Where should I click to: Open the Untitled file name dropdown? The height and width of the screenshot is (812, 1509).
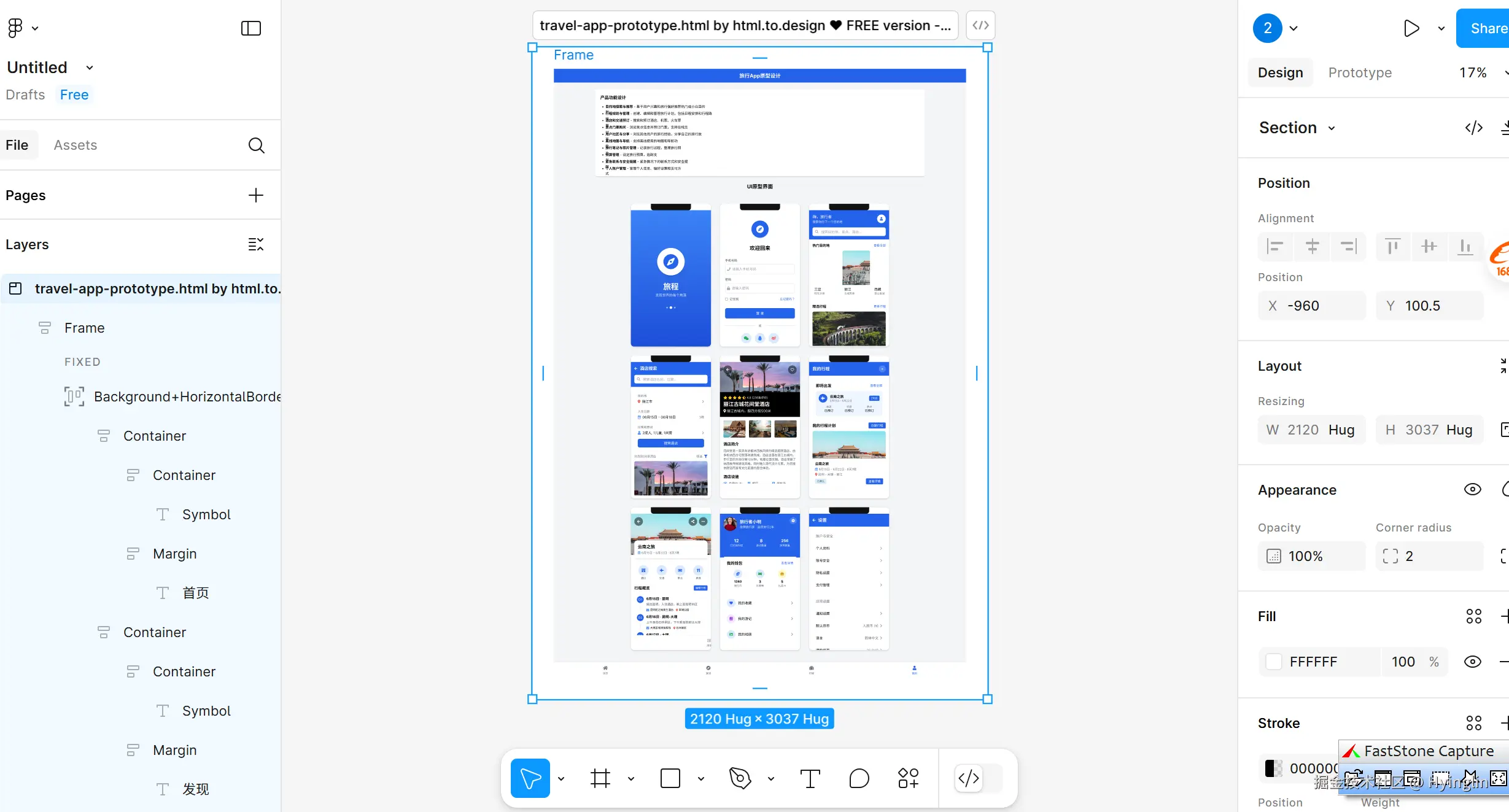coord(90,68)
